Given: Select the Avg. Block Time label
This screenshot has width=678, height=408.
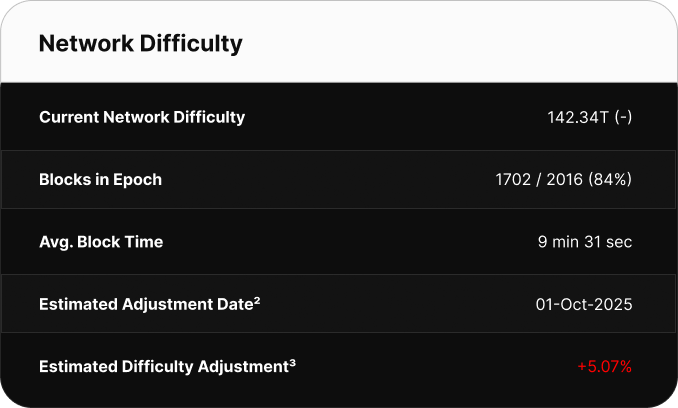Looking at the screenshot, I should pyautogui.click(x=101, y=242).
